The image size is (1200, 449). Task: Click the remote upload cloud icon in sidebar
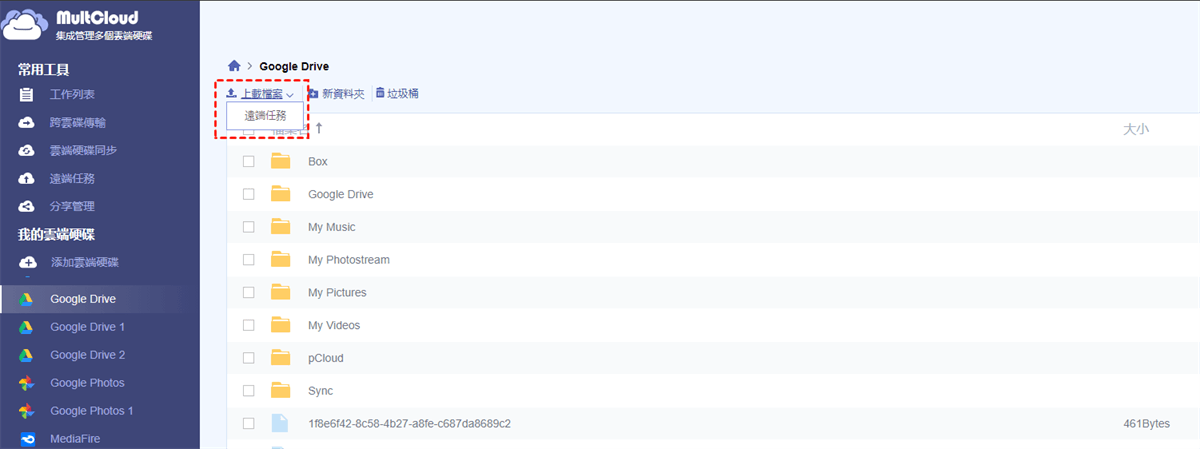coord(27,178)
